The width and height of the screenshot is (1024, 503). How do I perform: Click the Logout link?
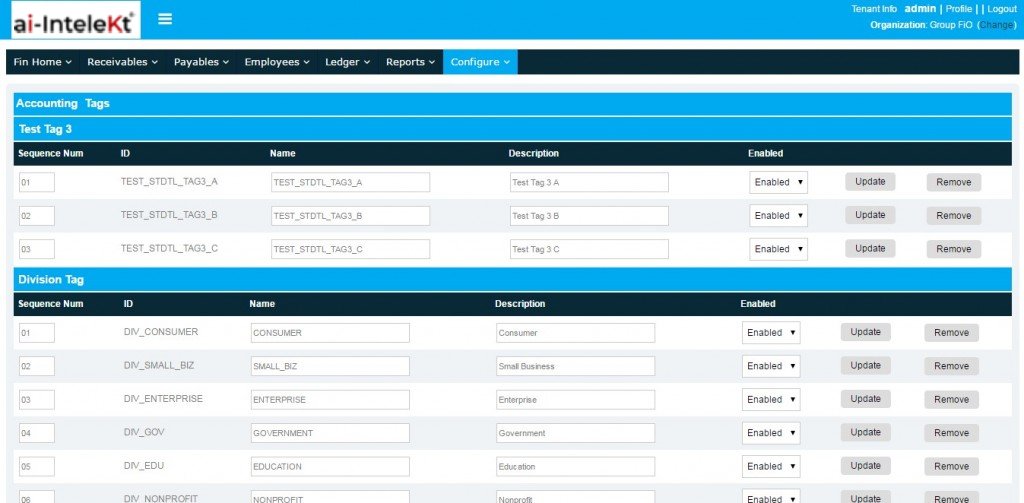(1002, 9)
